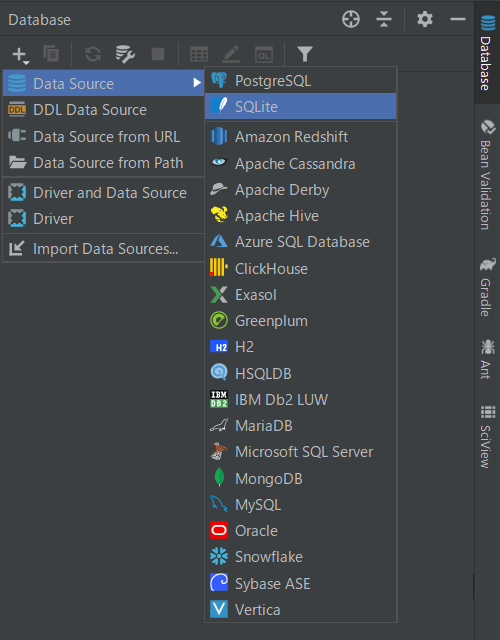Click the Data Source Properties wrench icon
Viewport: 500px width, 640px height.
coord(124,54)
